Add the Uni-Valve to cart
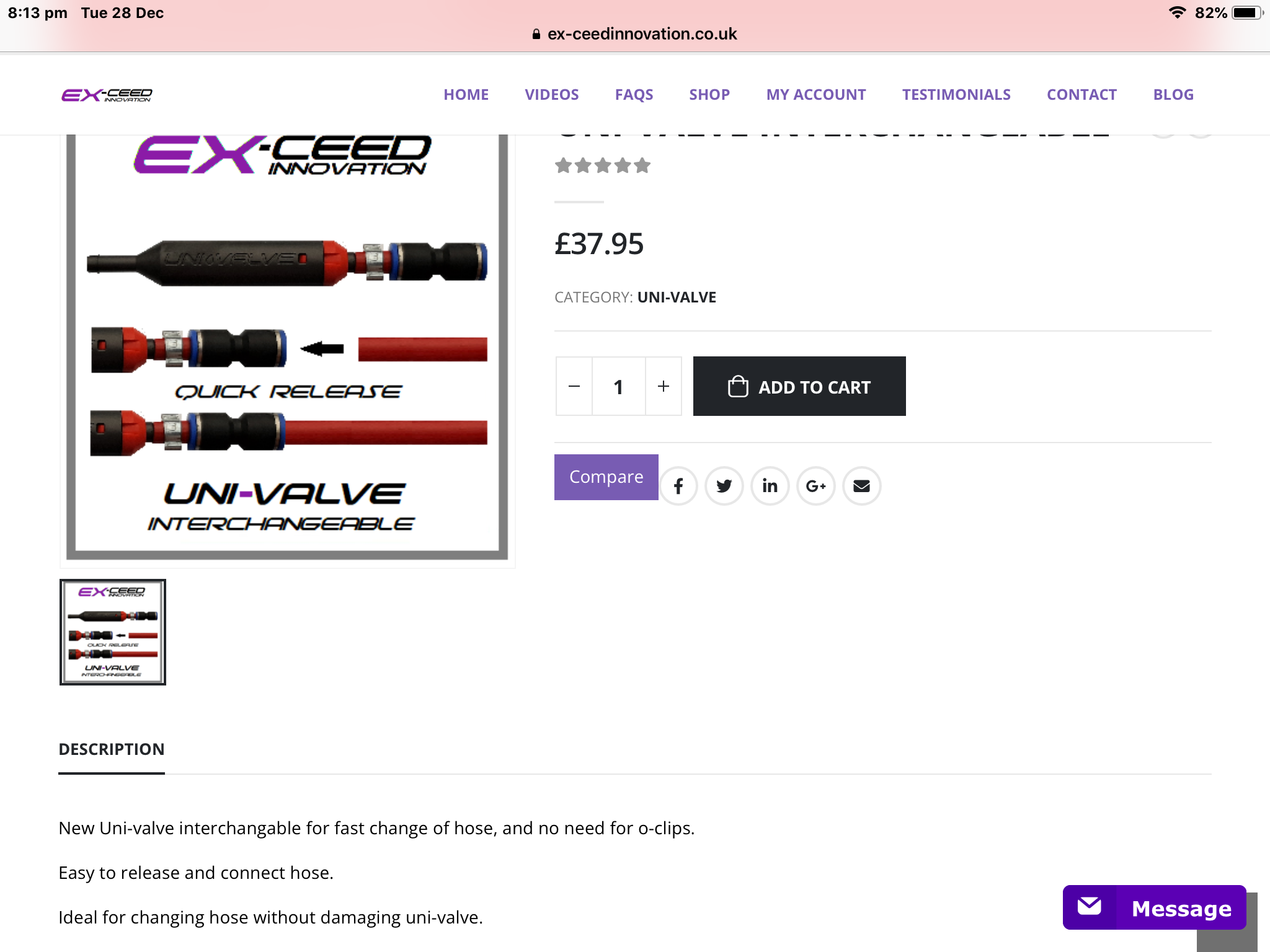The width and height of the screenshot is (1270, 952). pos(799,386)
